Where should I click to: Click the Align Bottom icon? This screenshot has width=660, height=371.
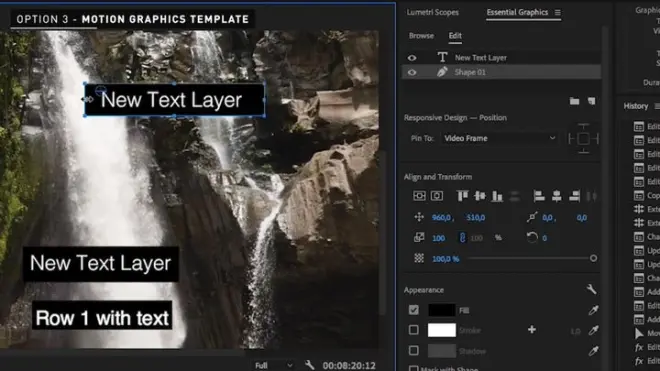(497, 196)
